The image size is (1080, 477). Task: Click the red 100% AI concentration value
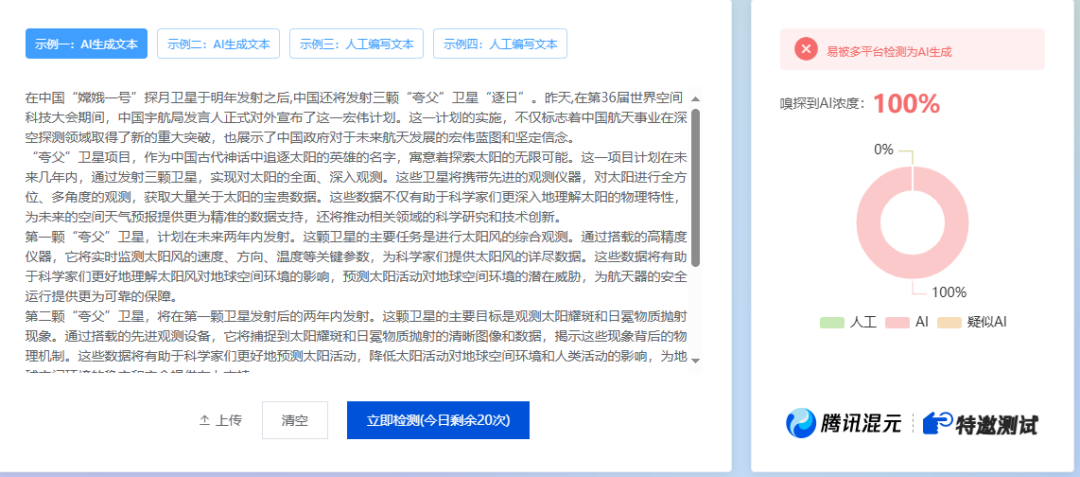click(906, 103)
